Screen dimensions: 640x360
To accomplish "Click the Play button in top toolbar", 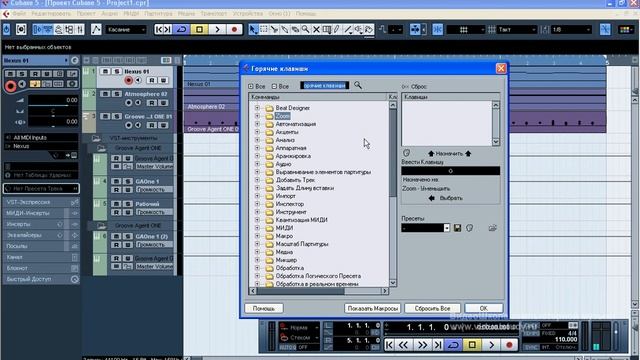I will pos(217,29).
